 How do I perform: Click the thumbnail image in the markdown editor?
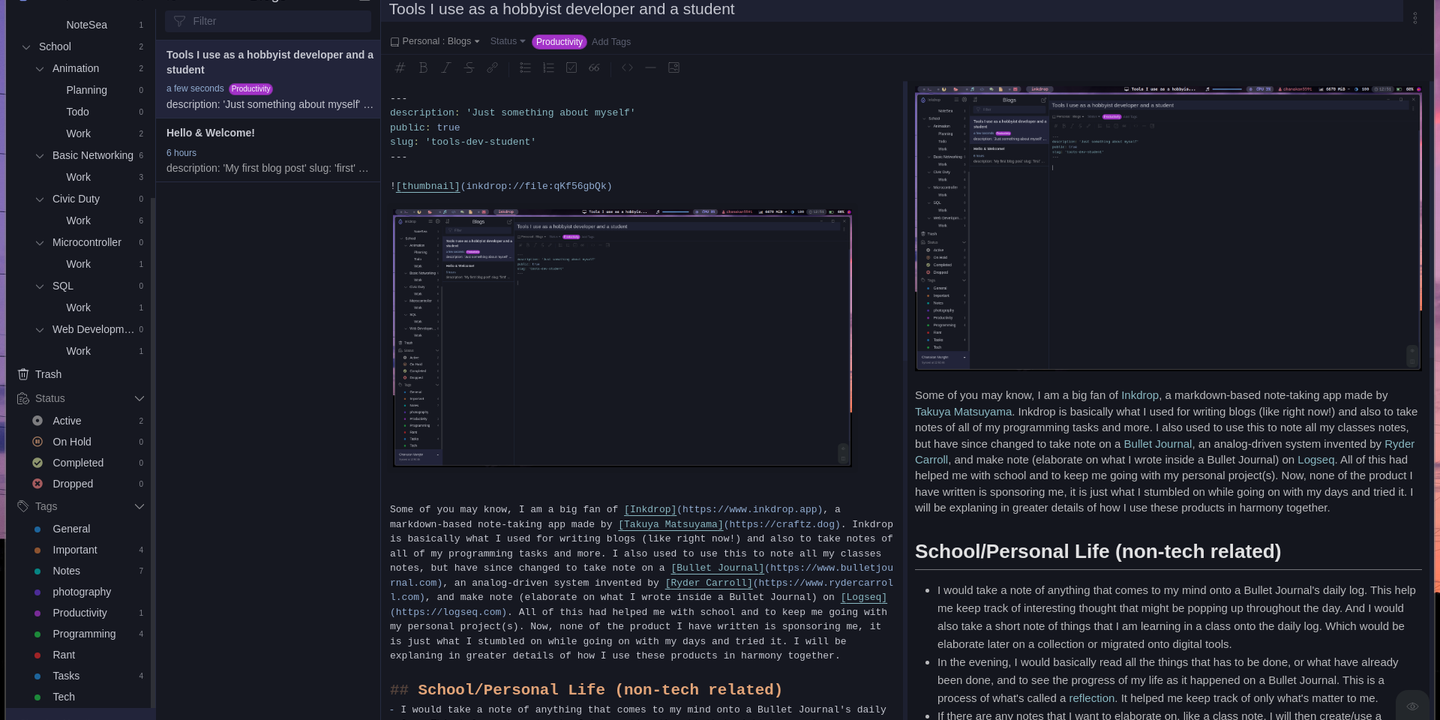pos(622,338)
